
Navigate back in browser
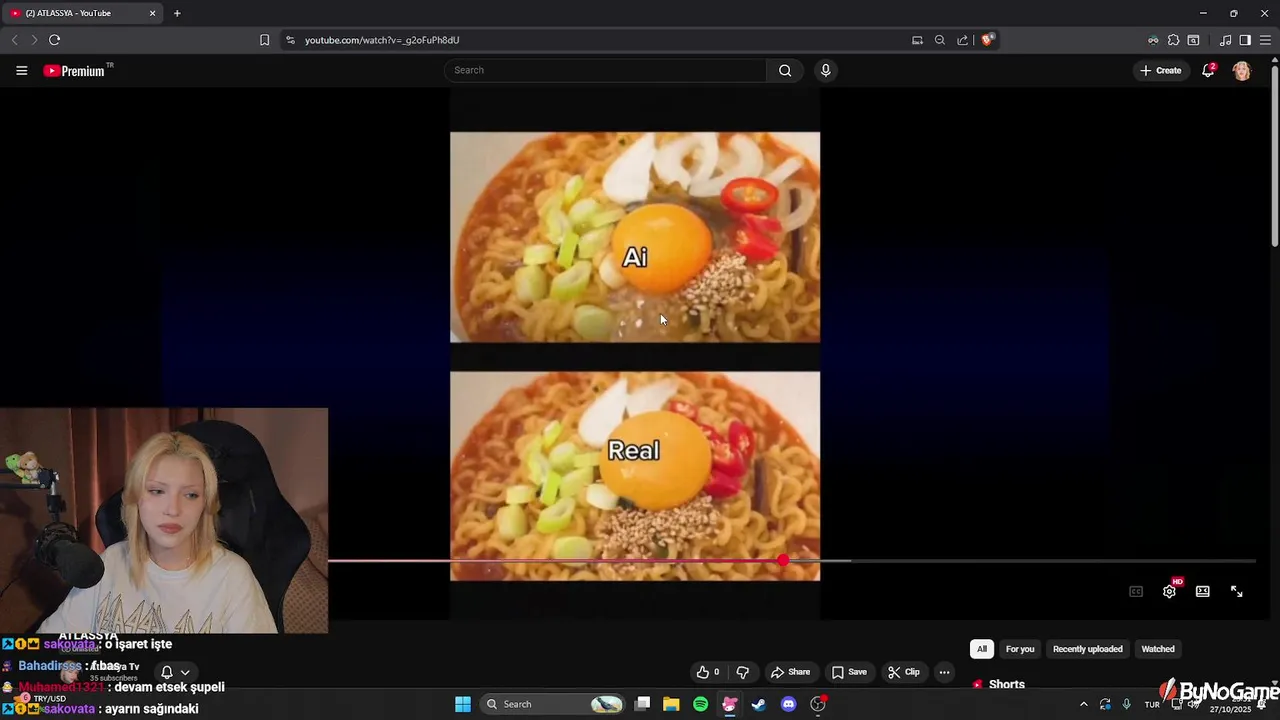[14, 40]
